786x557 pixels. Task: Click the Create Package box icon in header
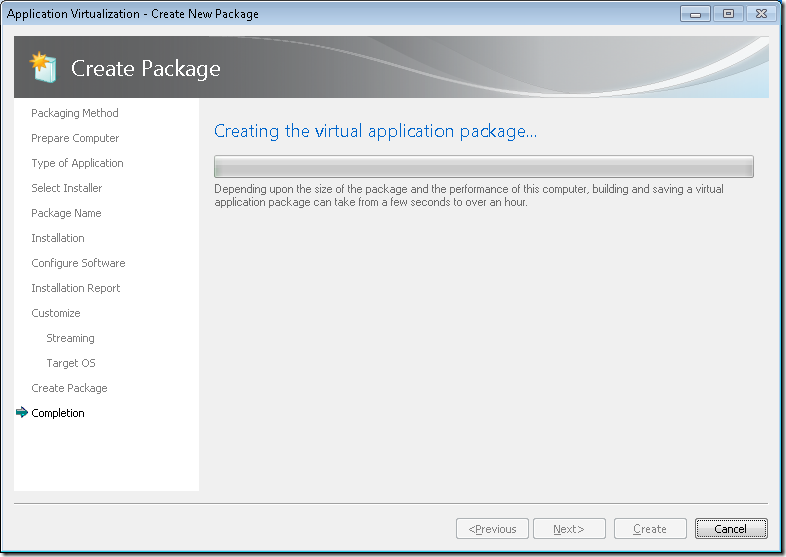(x=43, y=67)
